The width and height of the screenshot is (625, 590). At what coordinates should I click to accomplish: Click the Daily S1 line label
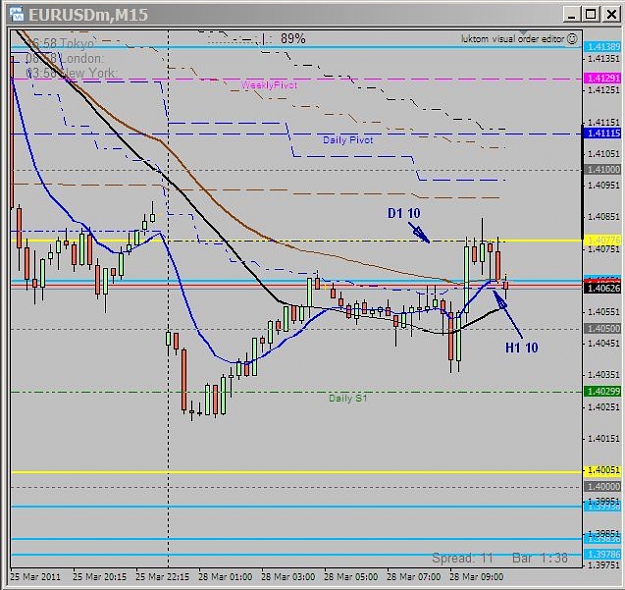(348, 398)
